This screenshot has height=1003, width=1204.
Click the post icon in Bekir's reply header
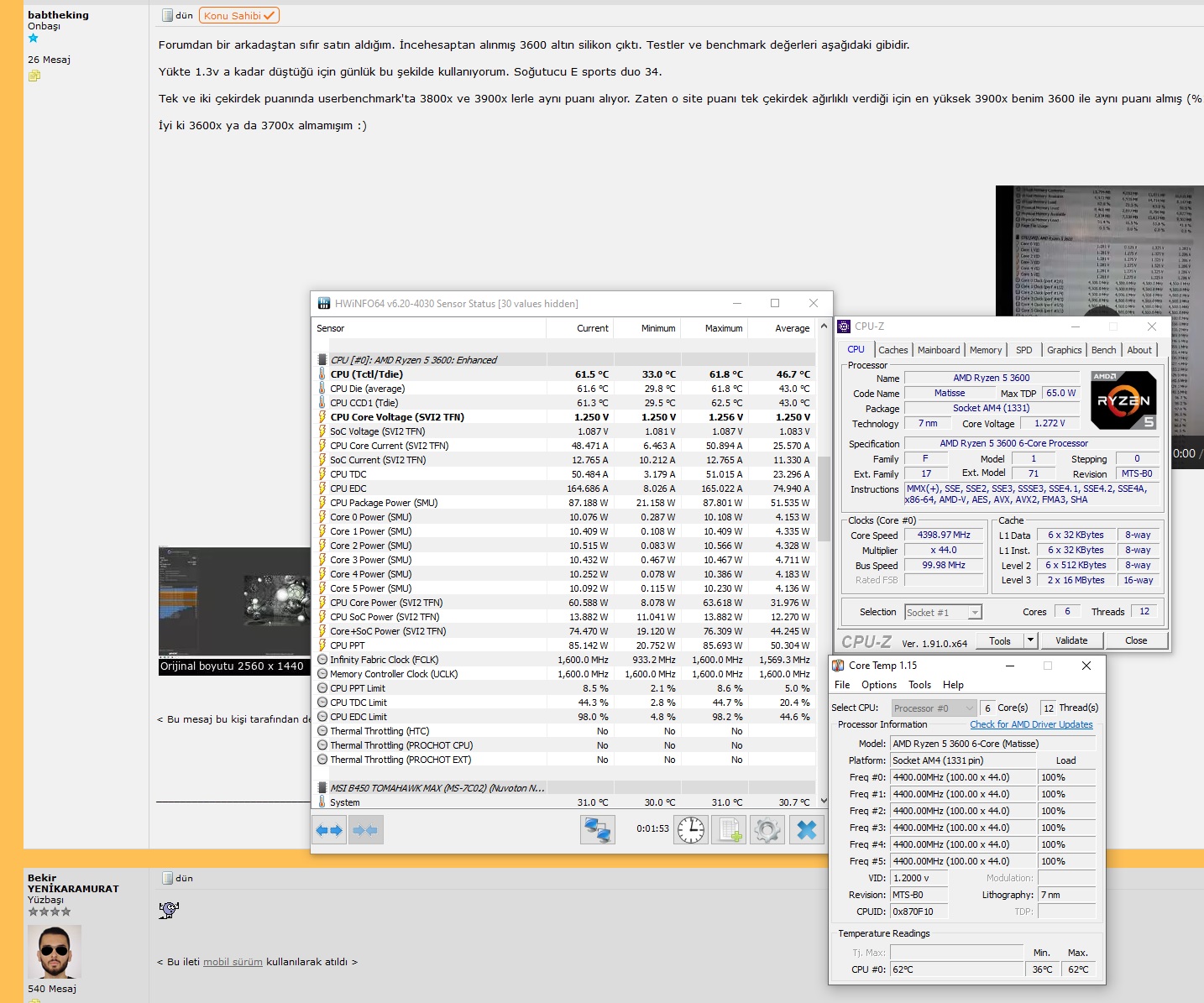pyautogui.click(x=167, y=878)
